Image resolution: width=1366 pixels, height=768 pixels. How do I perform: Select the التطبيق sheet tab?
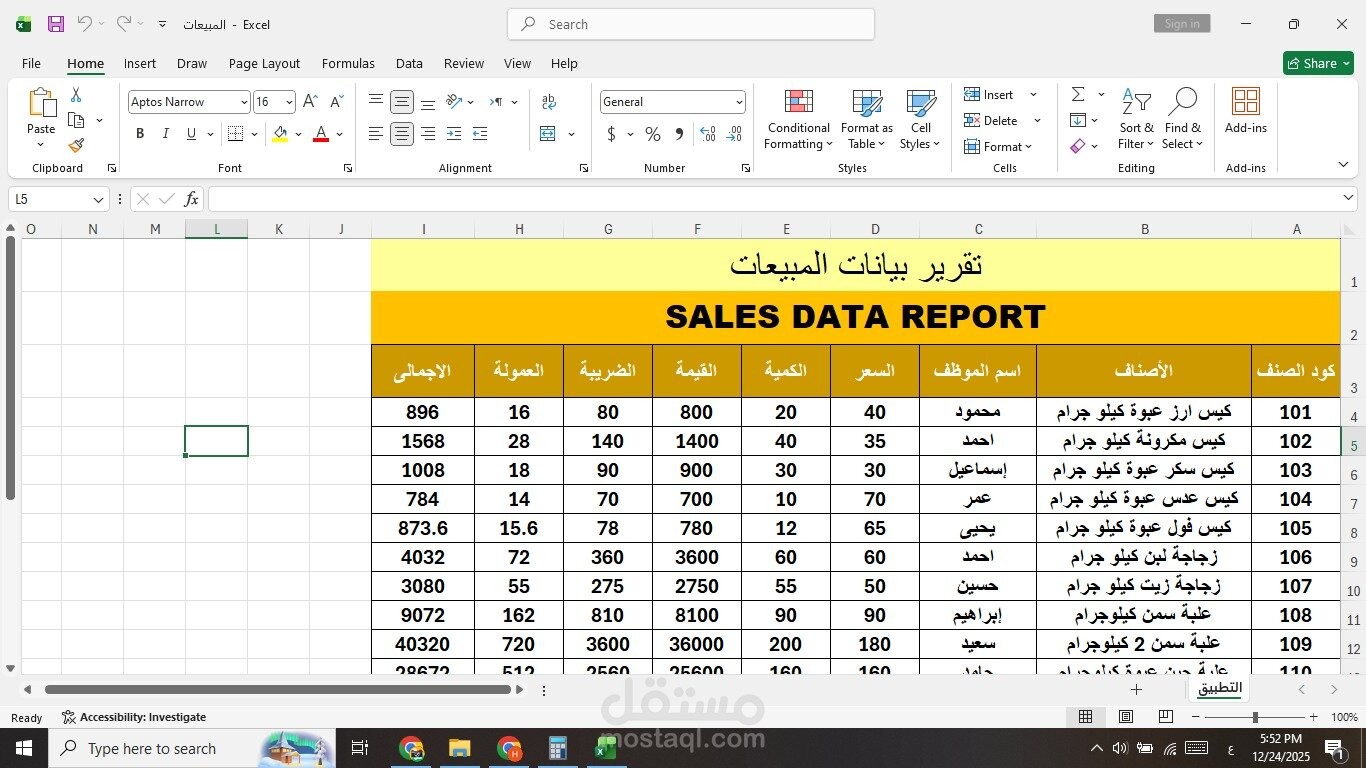click(1218, 688)
